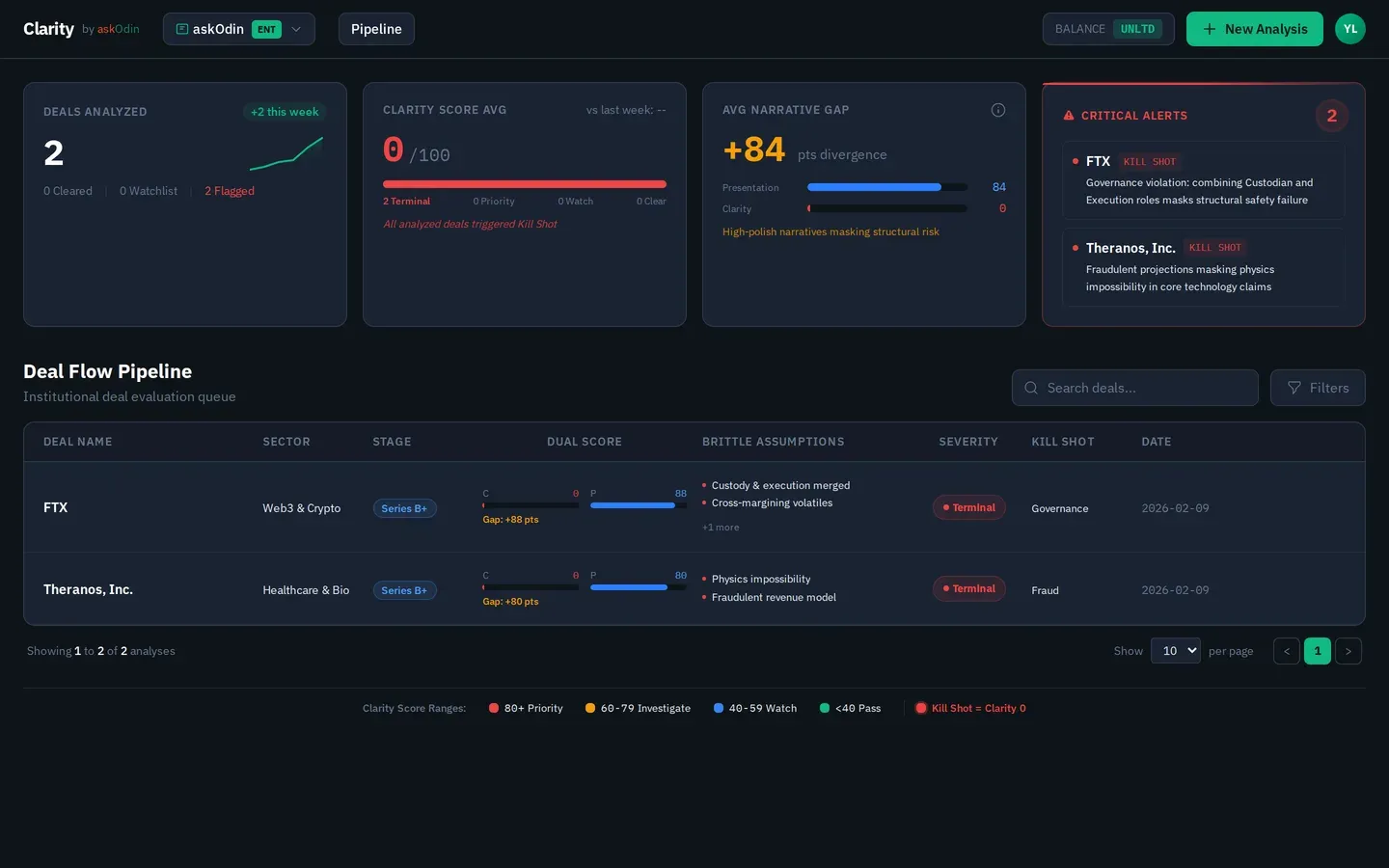Click the Series B+ stage badge for Theranos
Image resolution: width=1389 pixels, height=868 pixels.
[404, 590]
